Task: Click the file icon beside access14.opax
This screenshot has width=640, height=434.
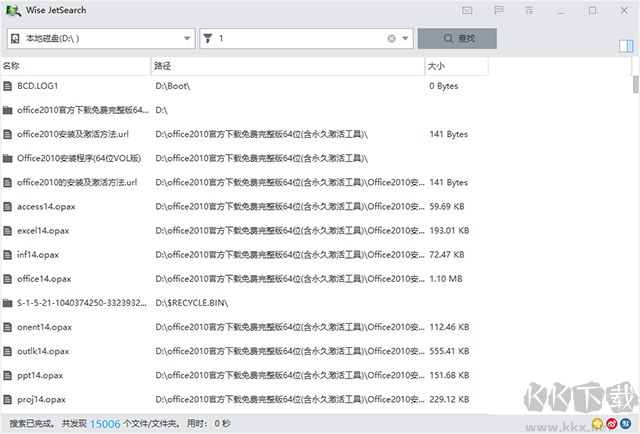Action: click(7, 207)
